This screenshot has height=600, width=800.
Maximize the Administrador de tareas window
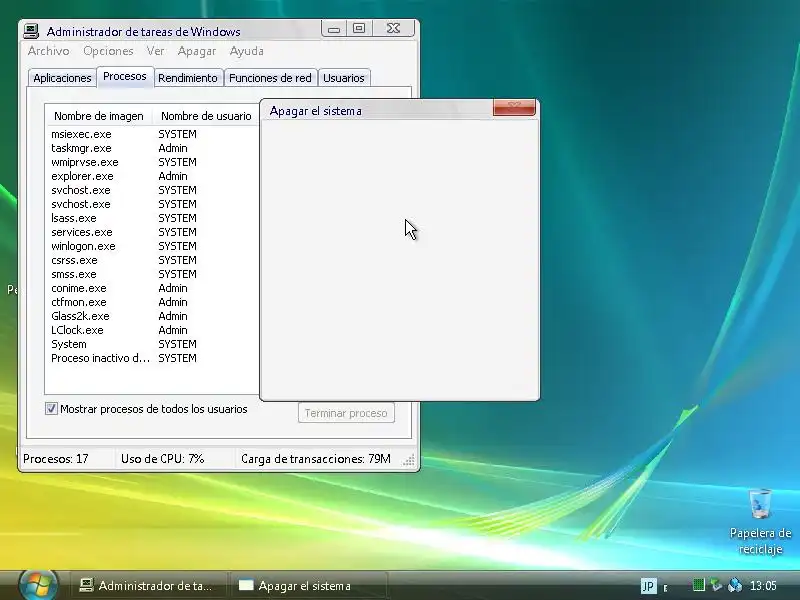coord(359,29)
